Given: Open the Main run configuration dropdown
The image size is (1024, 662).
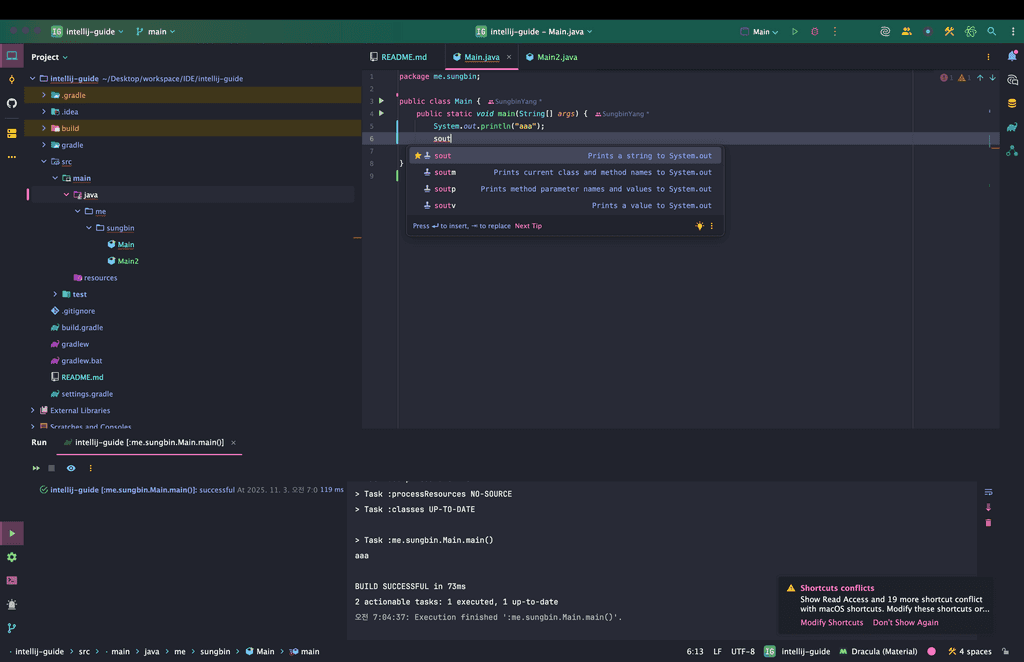Looking at the screenshot, I should pos(761,32).
